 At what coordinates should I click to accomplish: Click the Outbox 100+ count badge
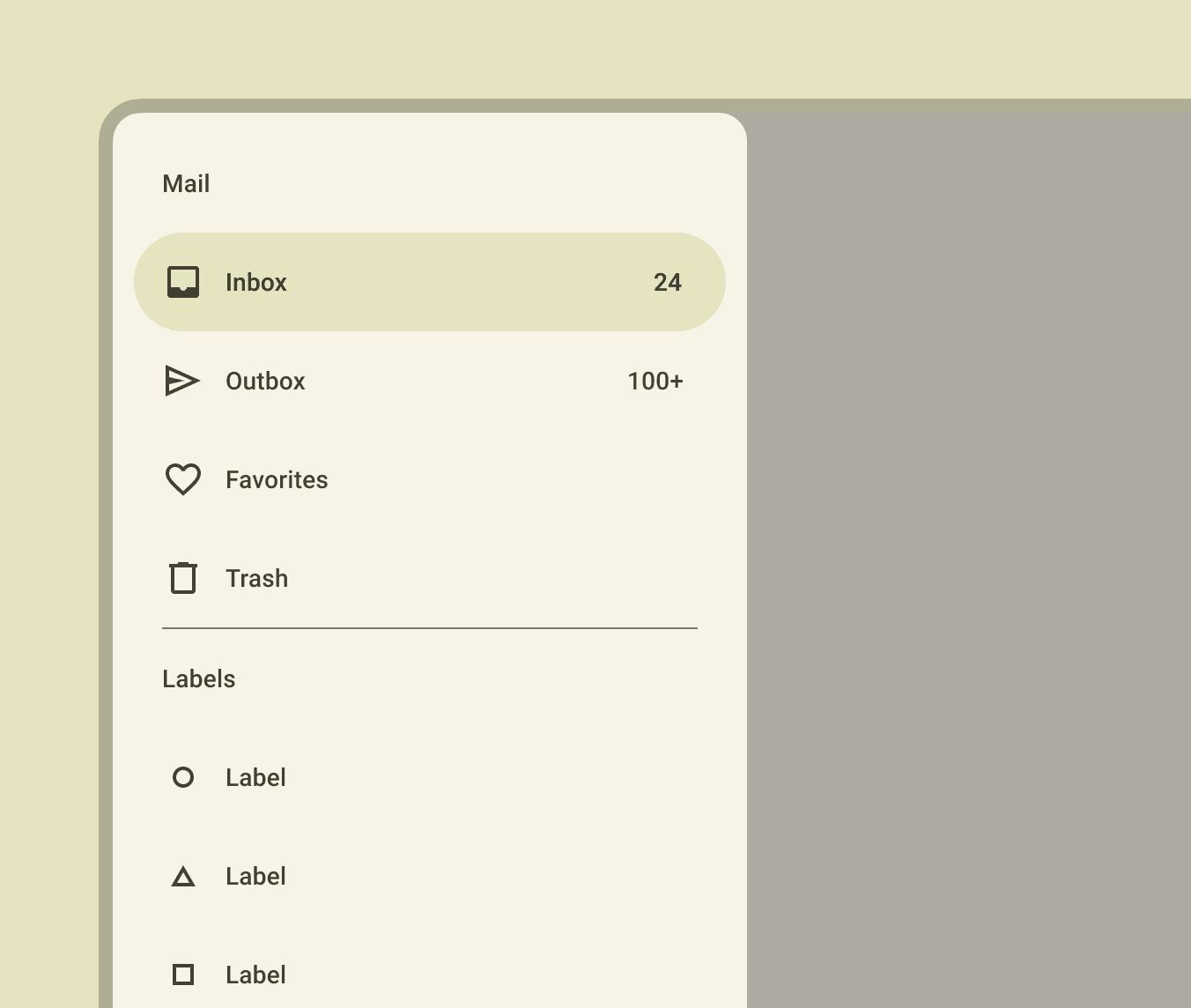(x=655, y=381)
